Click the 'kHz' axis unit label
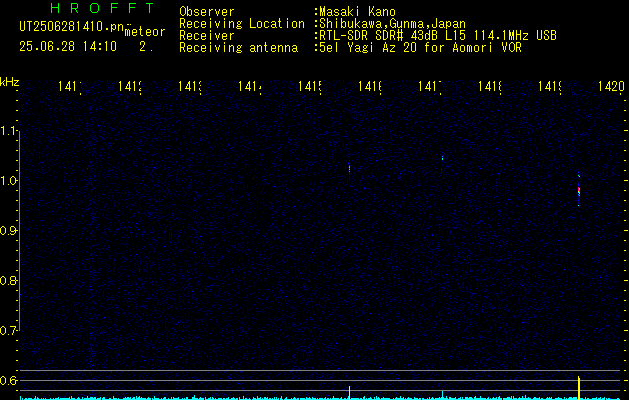629x400 pixels. pos(10,82)
